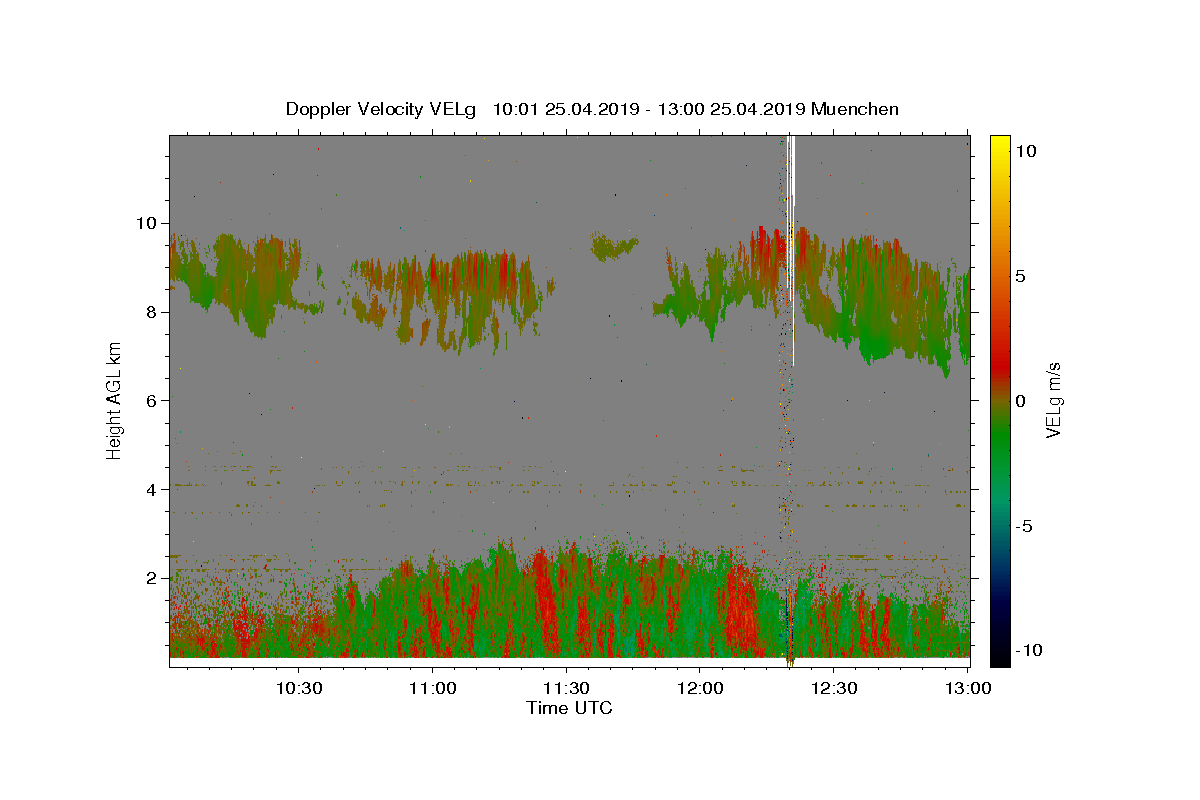Click the 'Muenchen' station name in title

point(855,109)
